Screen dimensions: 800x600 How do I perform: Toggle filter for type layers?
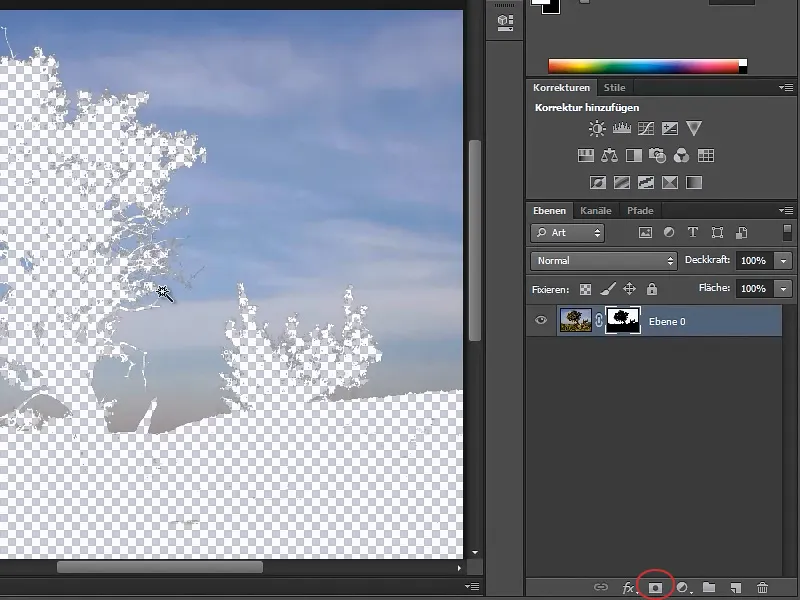click(693, 233)
